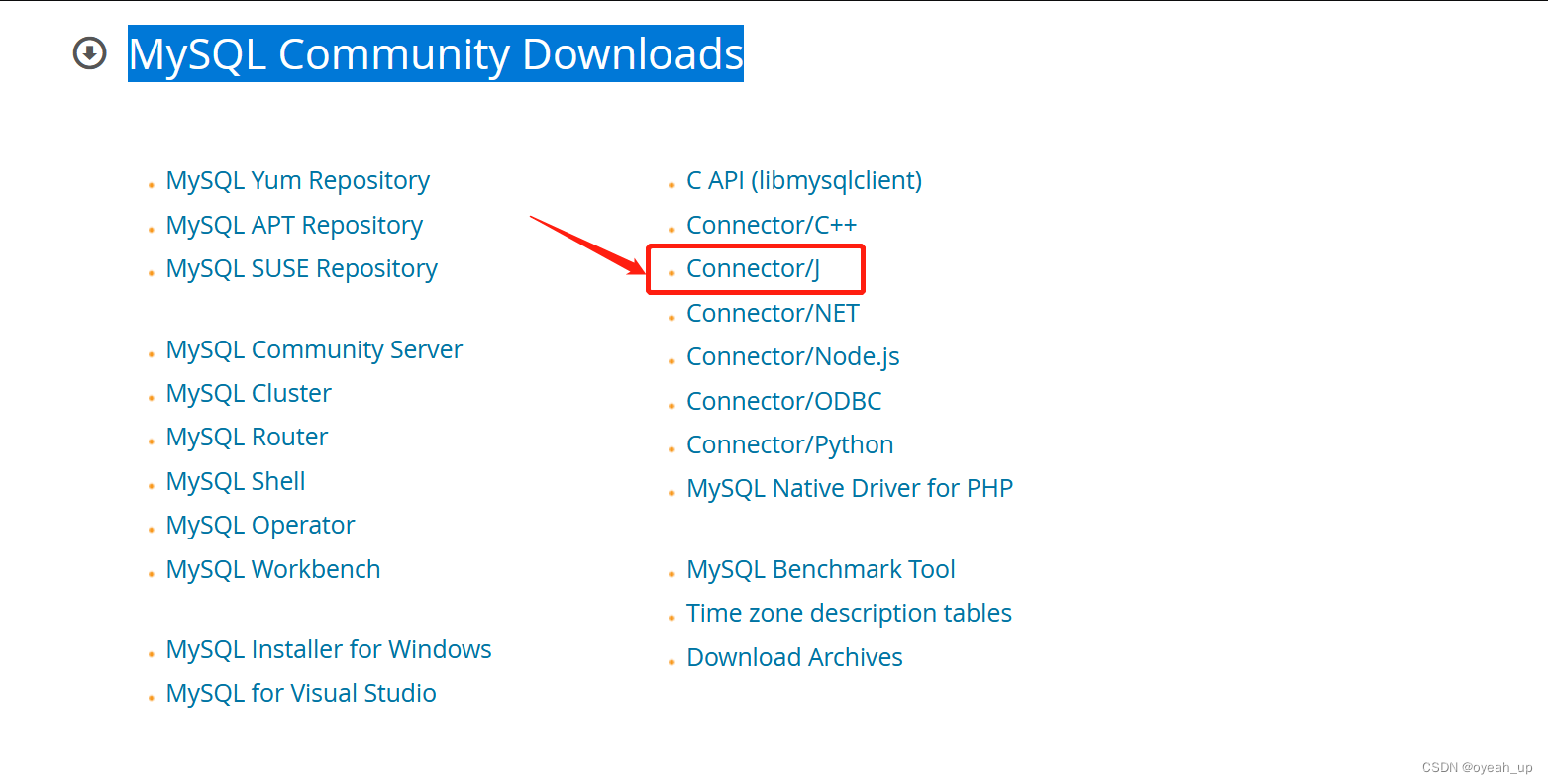Select the Connector/J download link
1548x784 pixels.
tap(753, 269)
